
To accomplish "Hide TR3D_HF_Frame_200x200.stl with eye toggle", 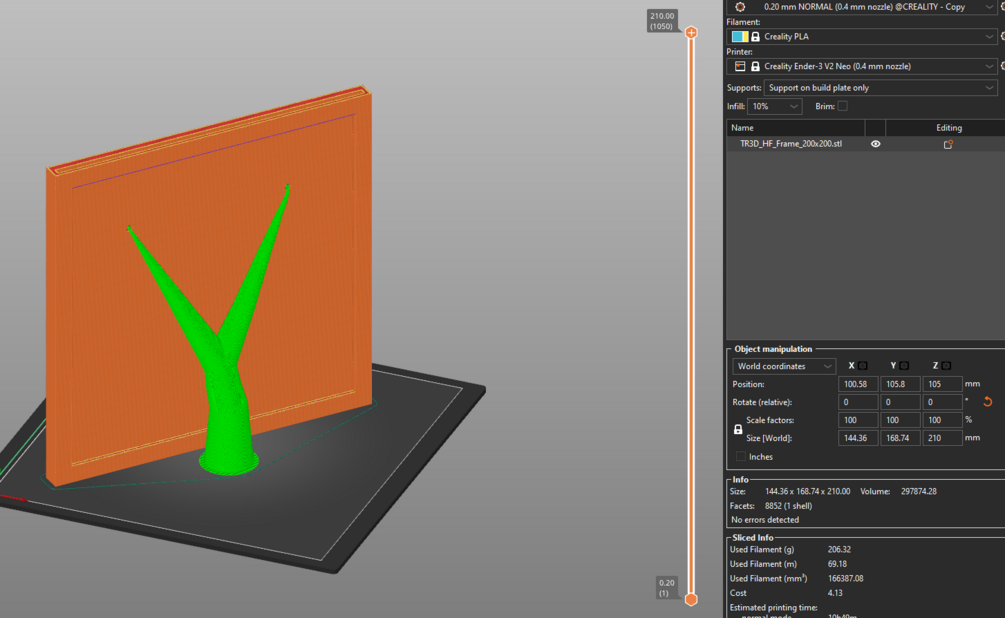I will (x=875, y=144).
